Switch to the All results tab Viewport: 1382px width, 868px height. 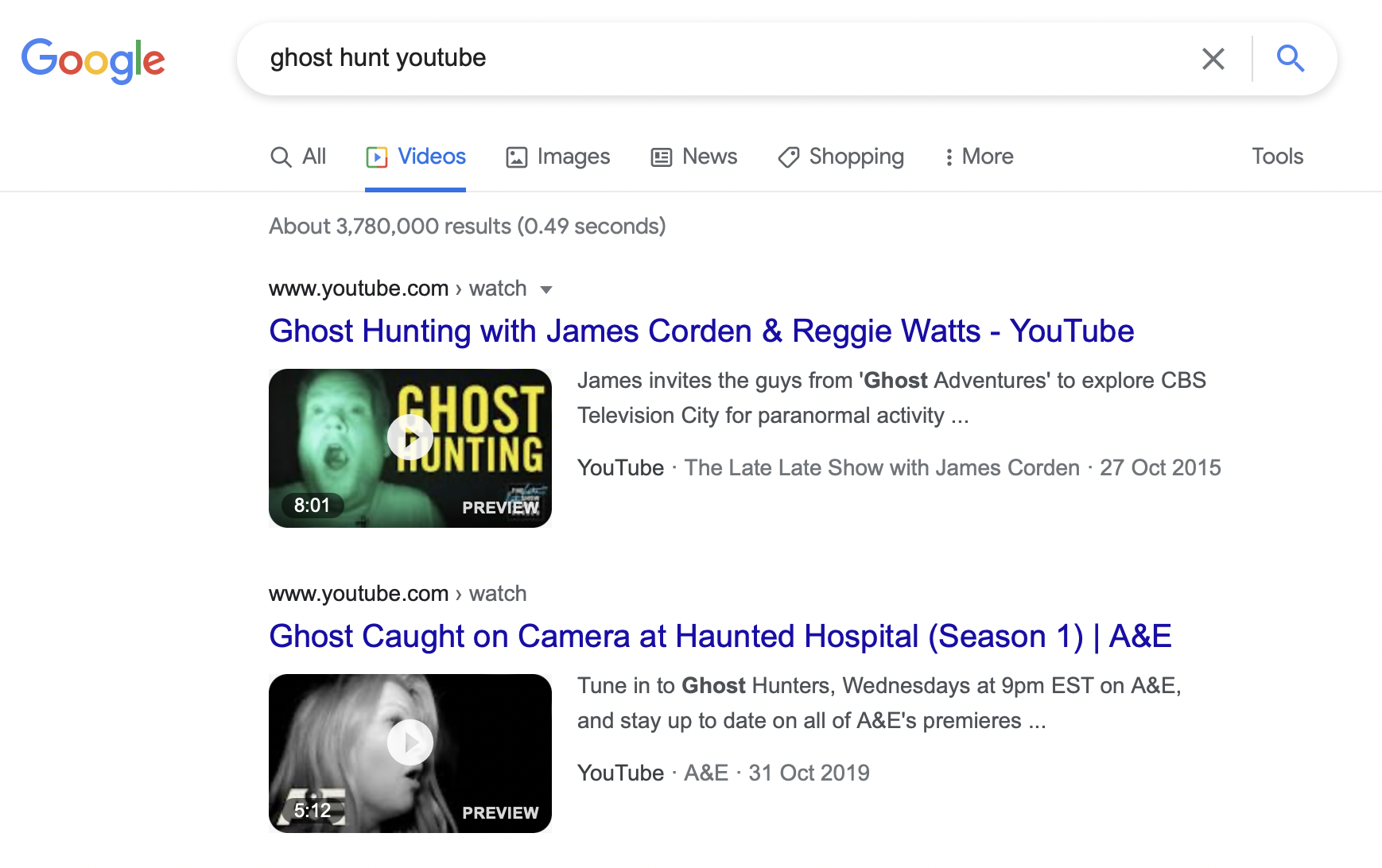[298, 157]
